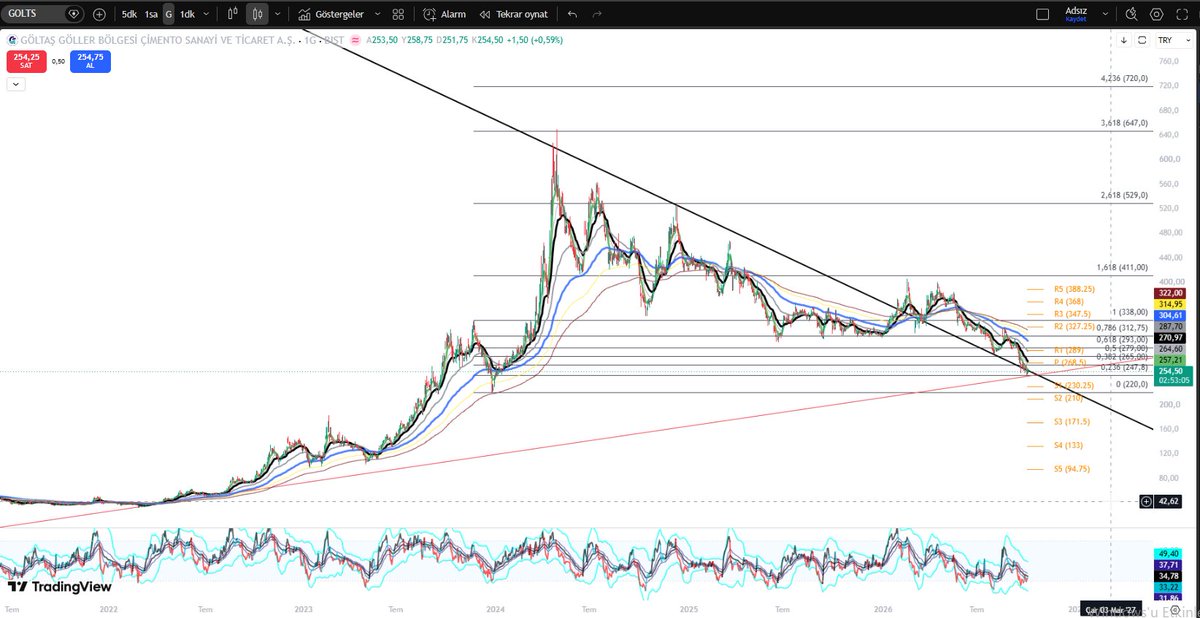Select the S3 (171.5) pivot label

pos(1071,422)
